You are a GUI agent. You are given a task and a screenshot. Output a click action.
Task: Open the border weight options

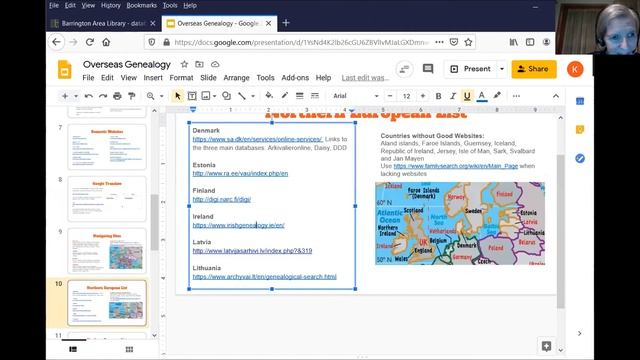coord(300,96)
